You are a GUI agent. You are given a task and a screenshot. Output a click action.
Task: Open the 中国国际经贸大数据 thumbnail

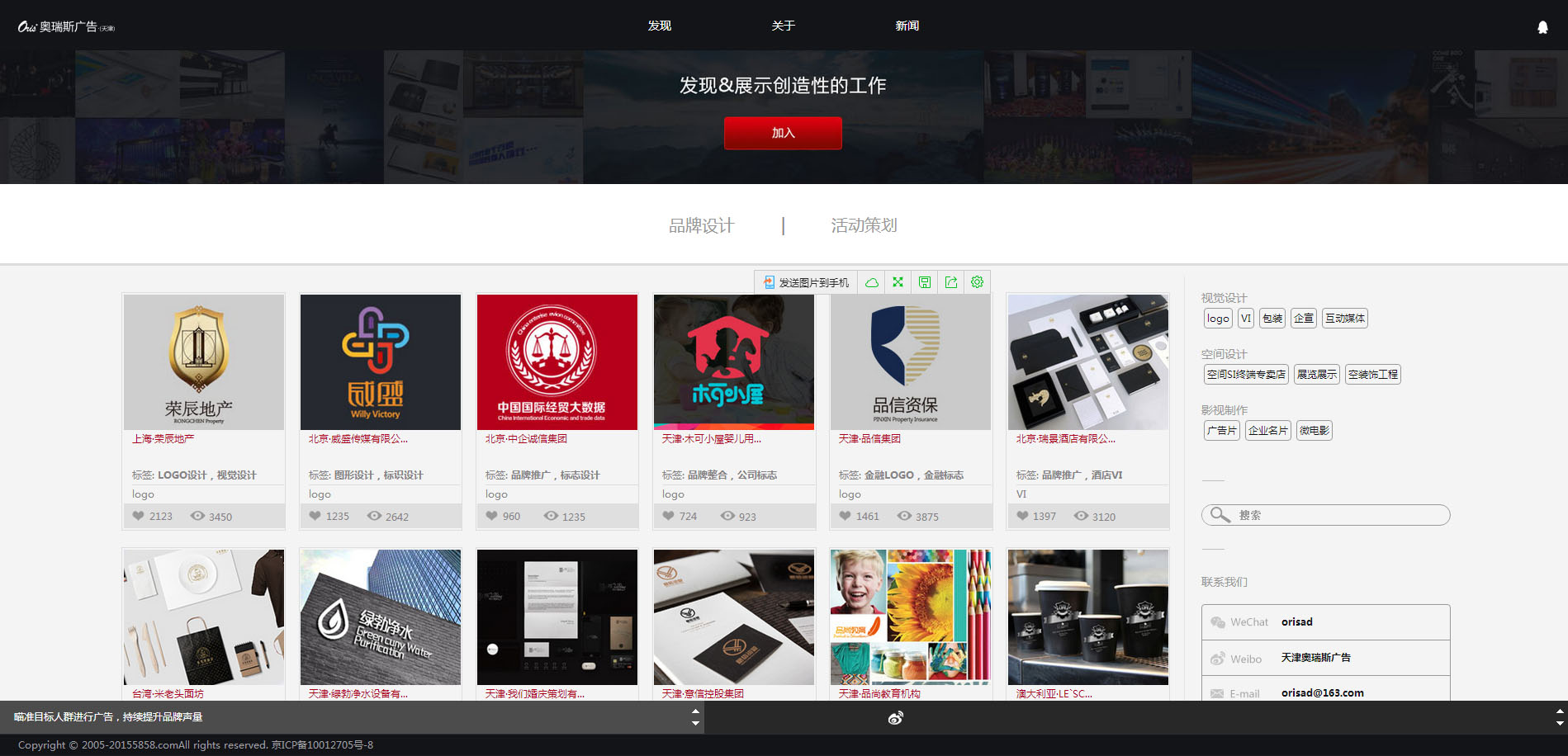point(557,362)
